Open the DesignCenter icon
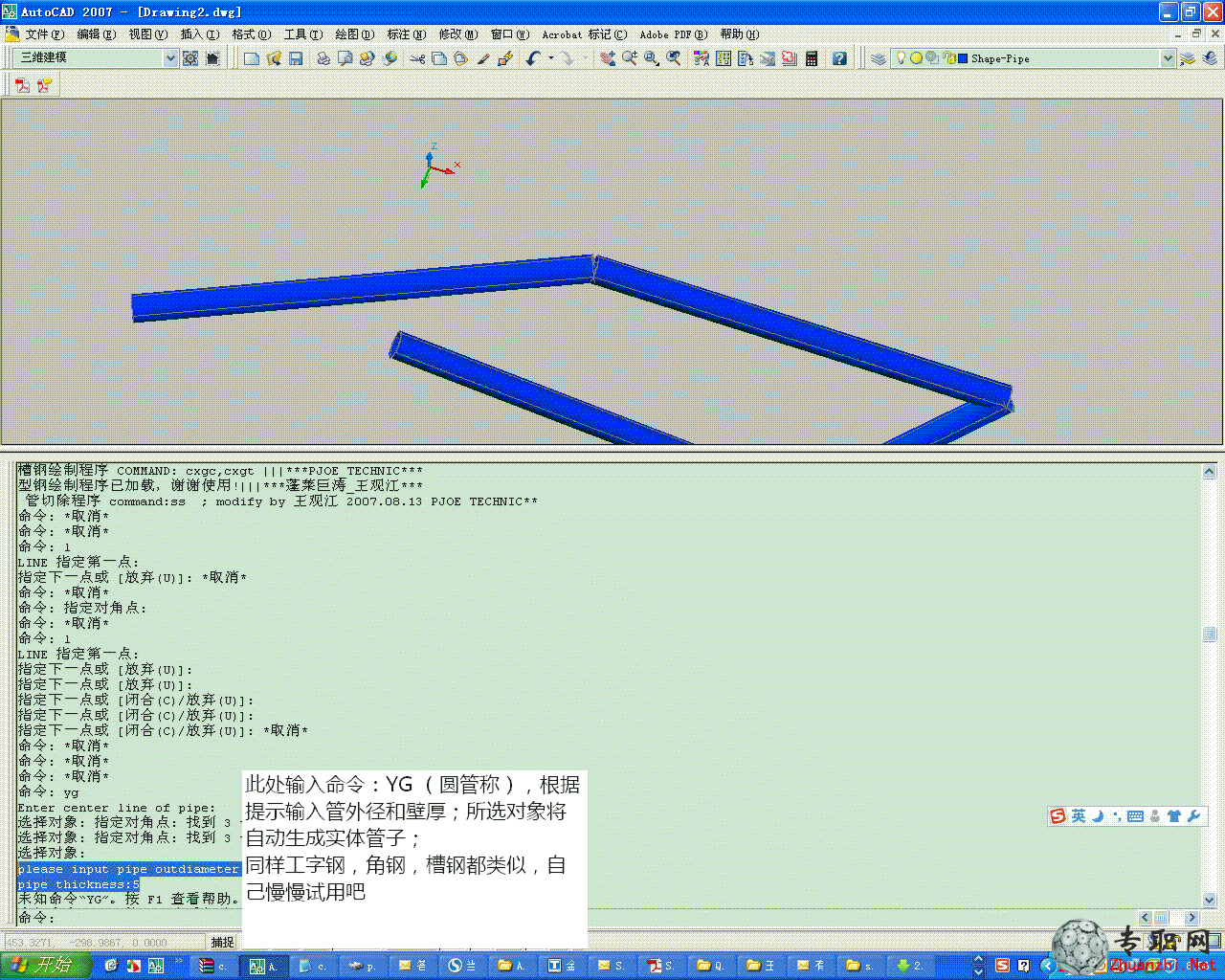The image size is (1225, 980). [724, 58]
